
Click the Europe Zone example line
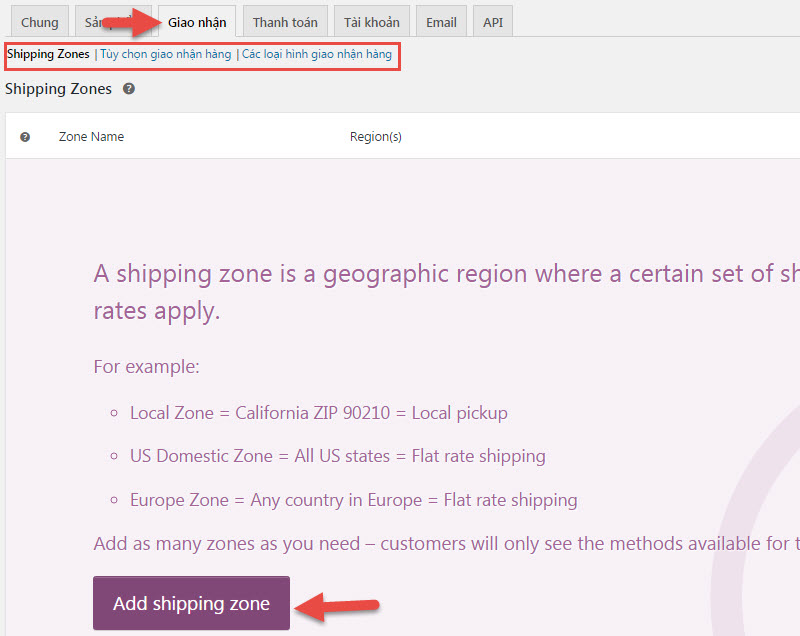[x=353, y=500]
